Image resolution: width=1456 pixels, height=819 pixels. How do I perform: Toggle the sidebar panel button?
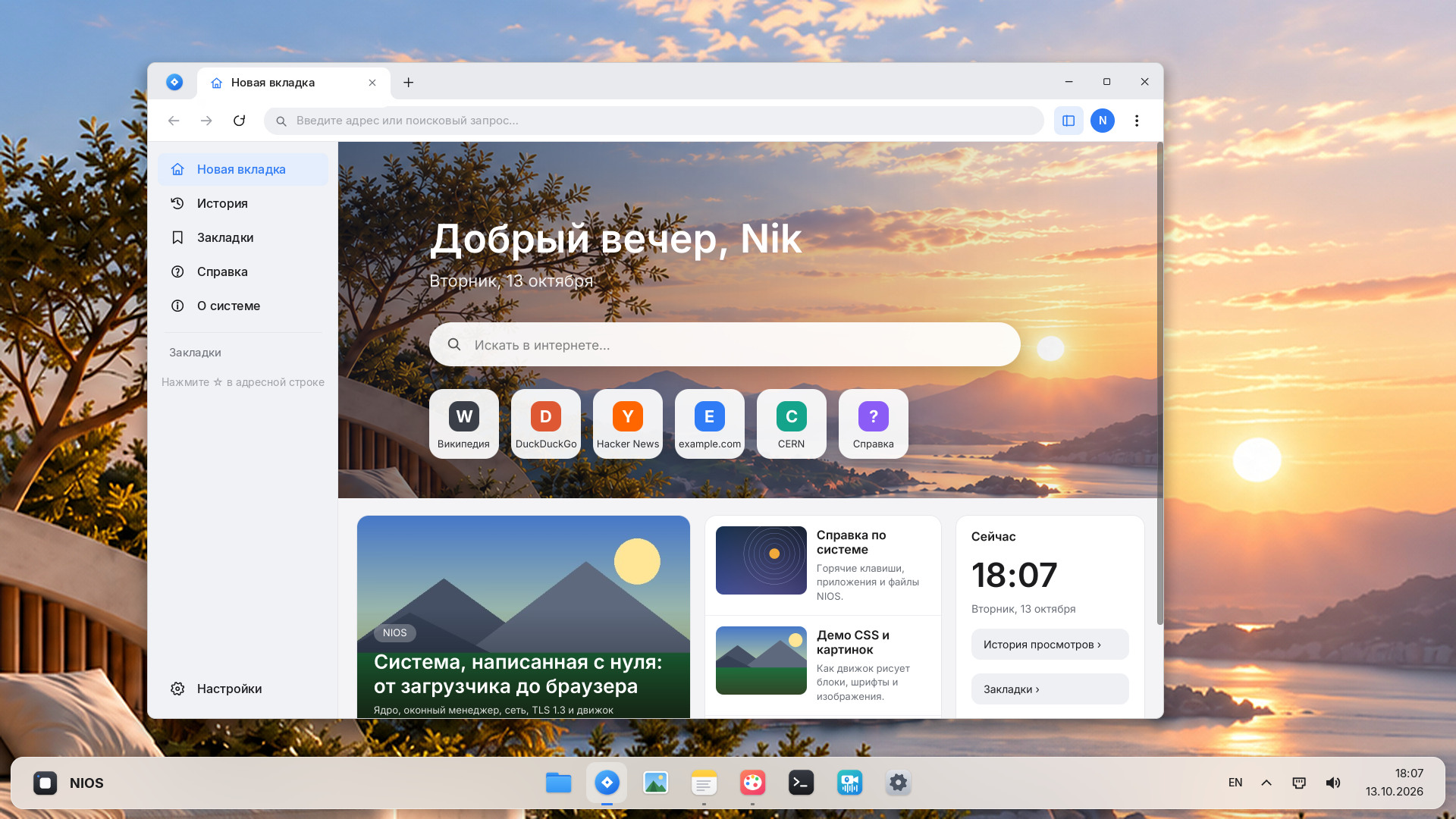click(x=1068, y=121)
